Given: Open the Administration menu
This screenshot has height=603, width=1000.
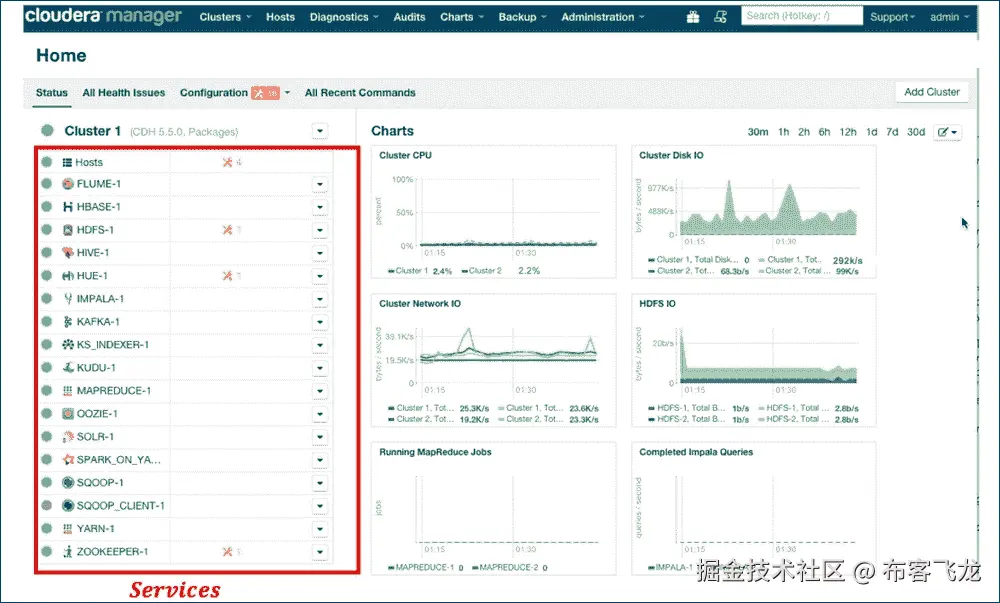Looking at the screenshot, I should 597,16.
